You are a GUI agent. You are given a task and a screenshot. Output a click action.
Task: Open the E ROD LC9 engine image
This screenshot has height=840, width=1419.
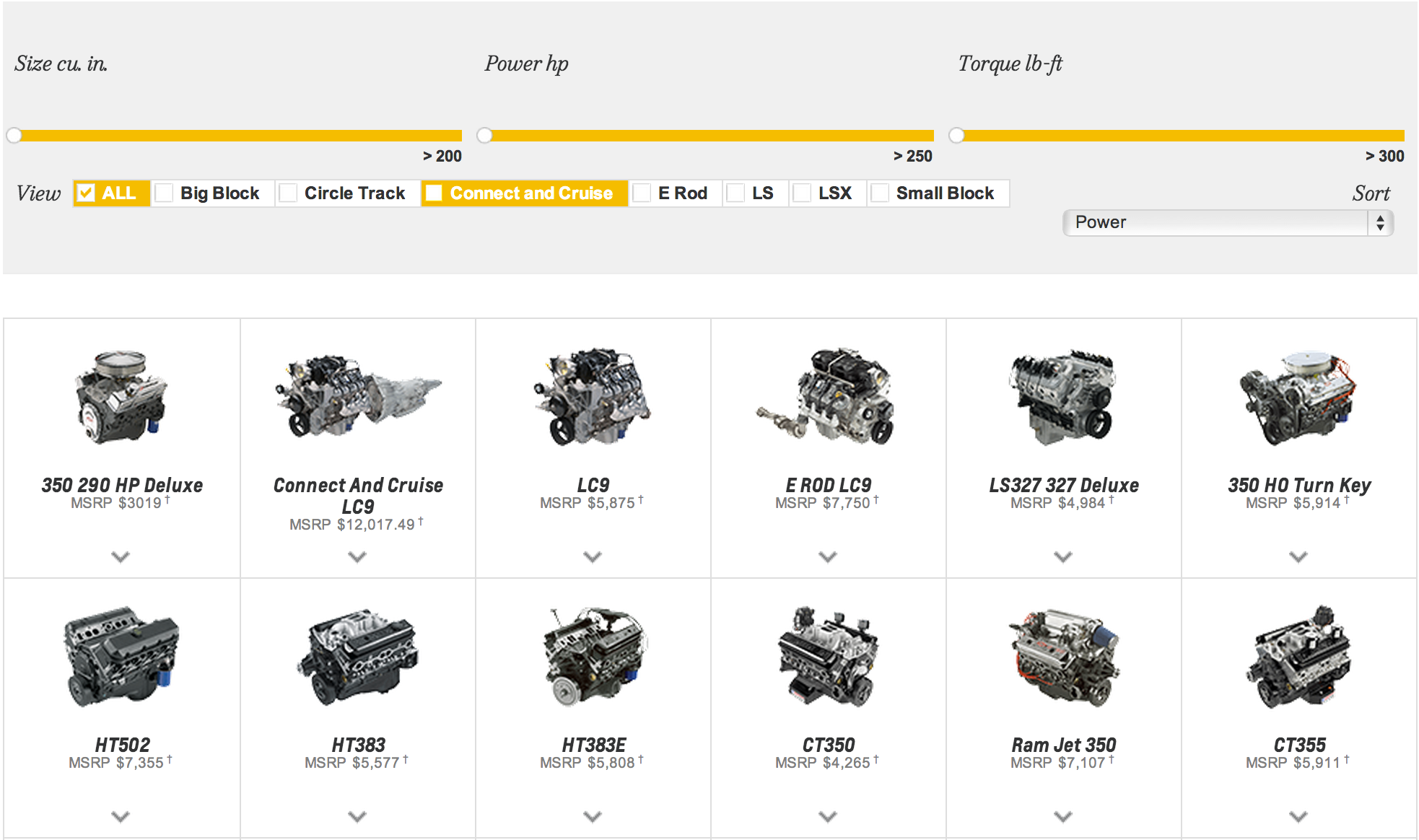tap(826, 396)
